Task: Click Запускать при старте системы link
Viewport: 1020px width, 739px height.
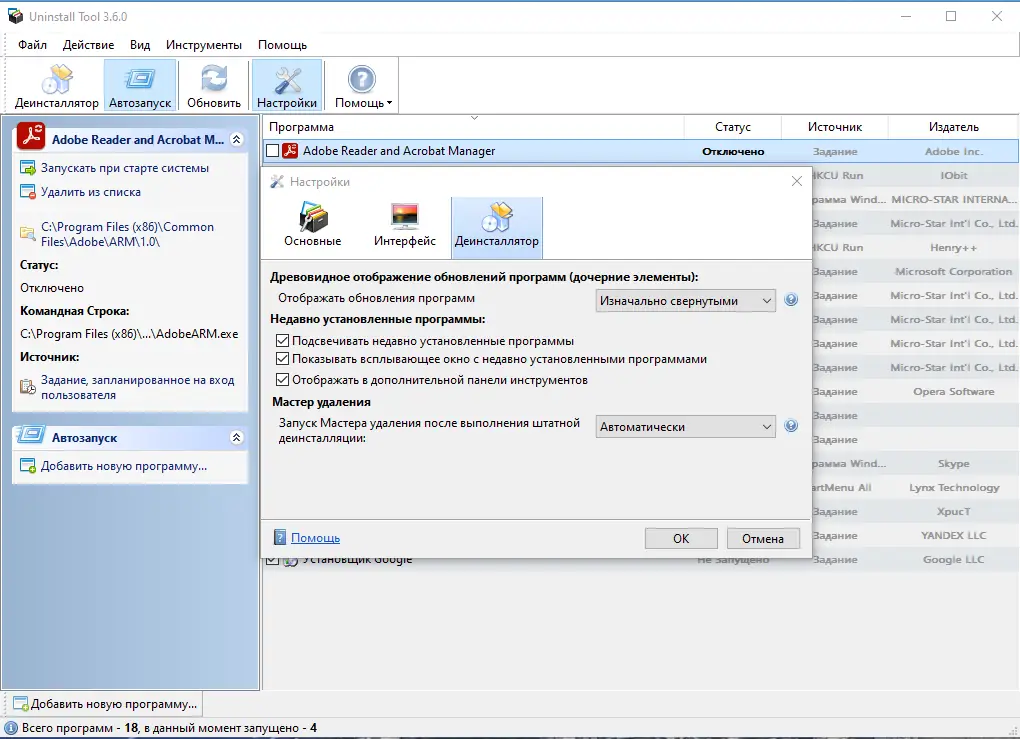Action: click(x=125, y=168)
